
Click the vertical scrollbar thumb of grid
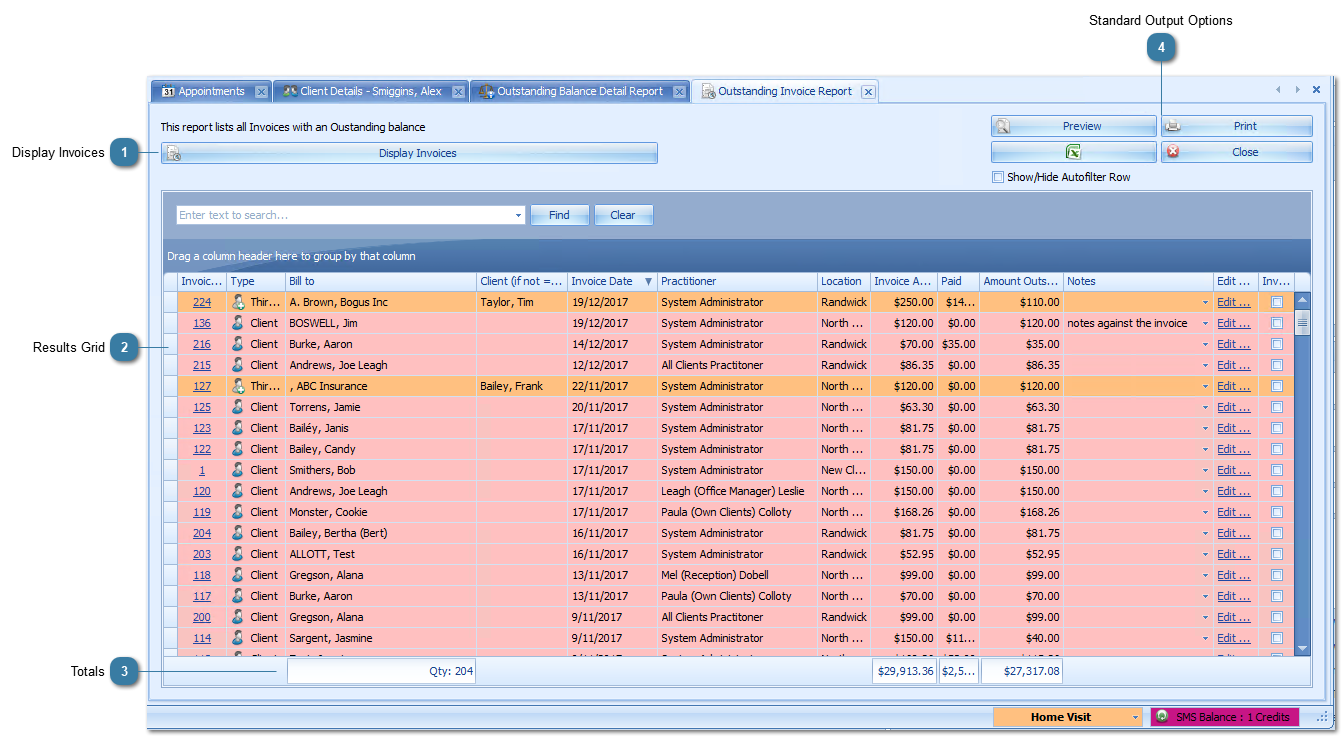[x=1303, y=322]
